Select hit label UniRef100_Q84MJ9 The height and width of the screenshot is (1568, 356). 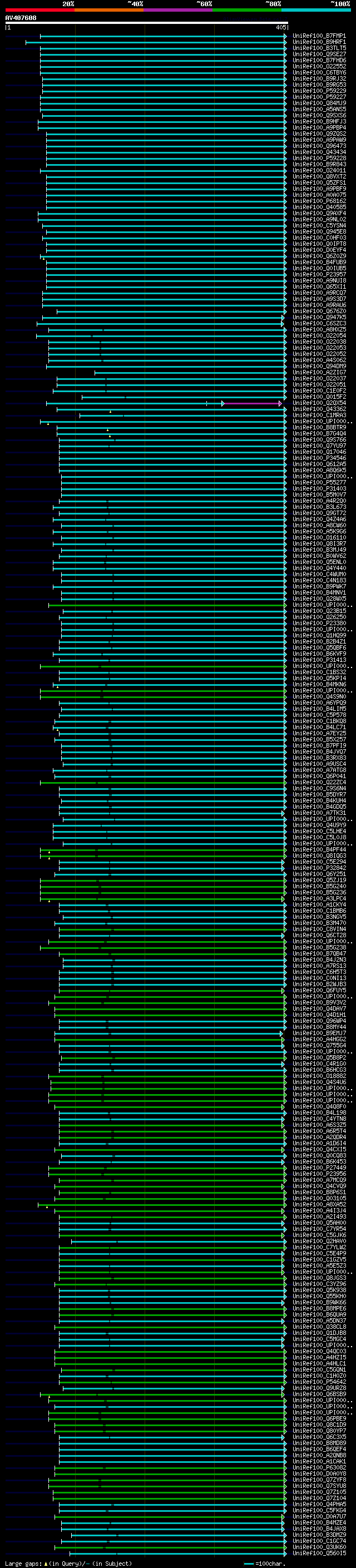[319, 103]
